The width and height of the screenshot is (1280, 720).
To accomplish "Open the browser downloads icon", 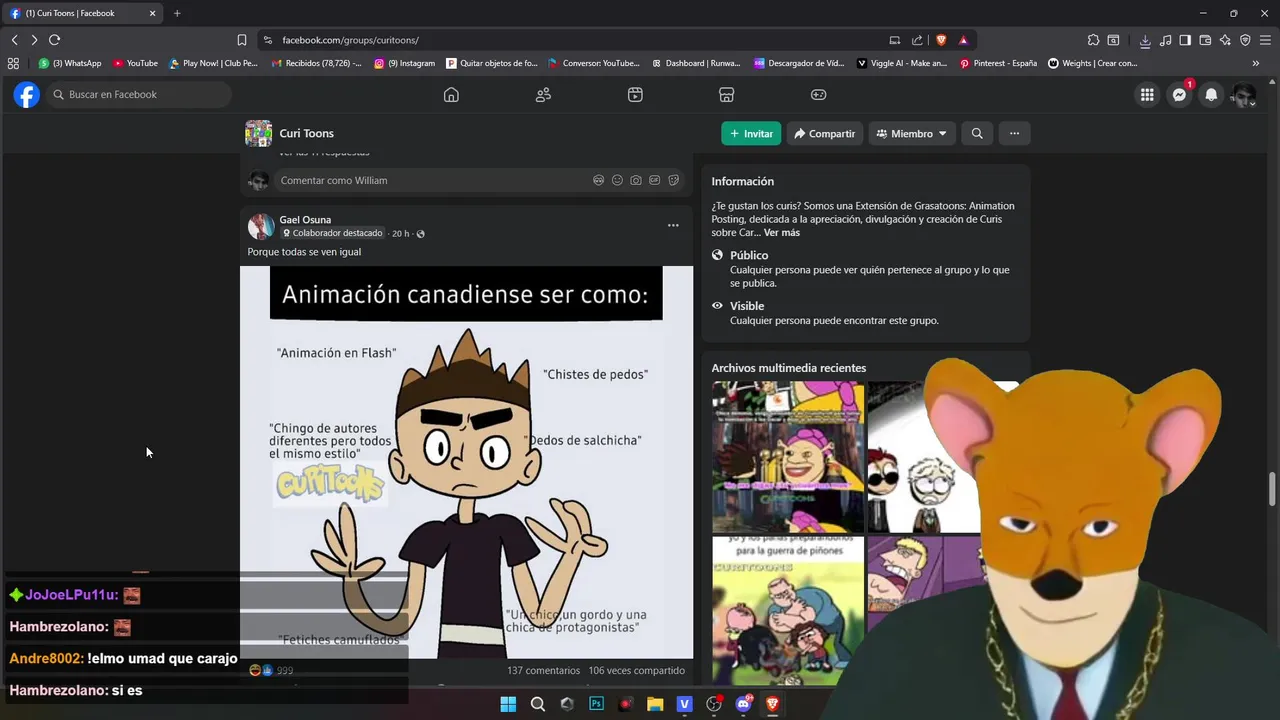I will 1145,40.
